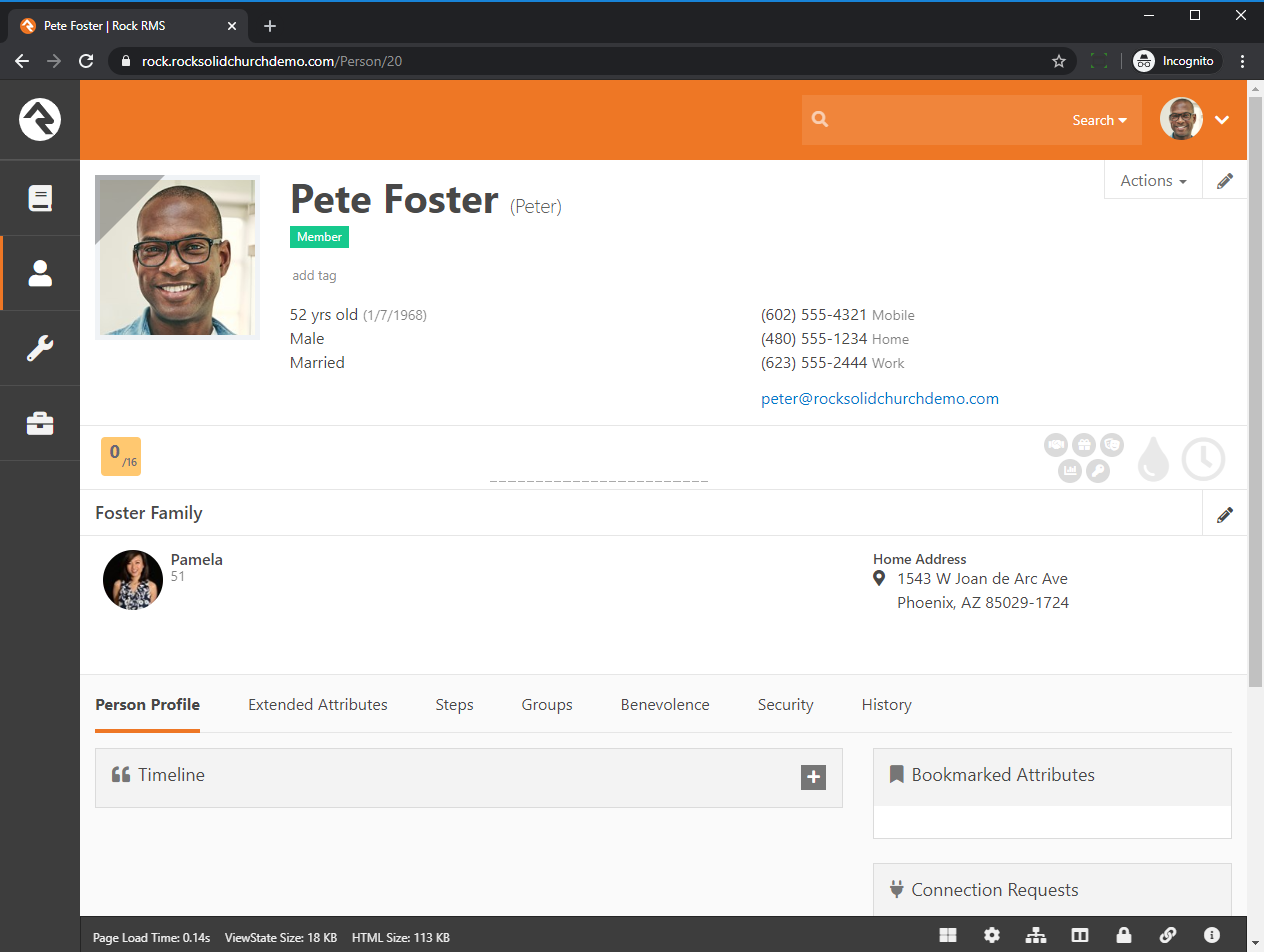1264x952 pixels.
Task: Open child pages sitemap icon in admin bar
Action: tap(1036, 935)
